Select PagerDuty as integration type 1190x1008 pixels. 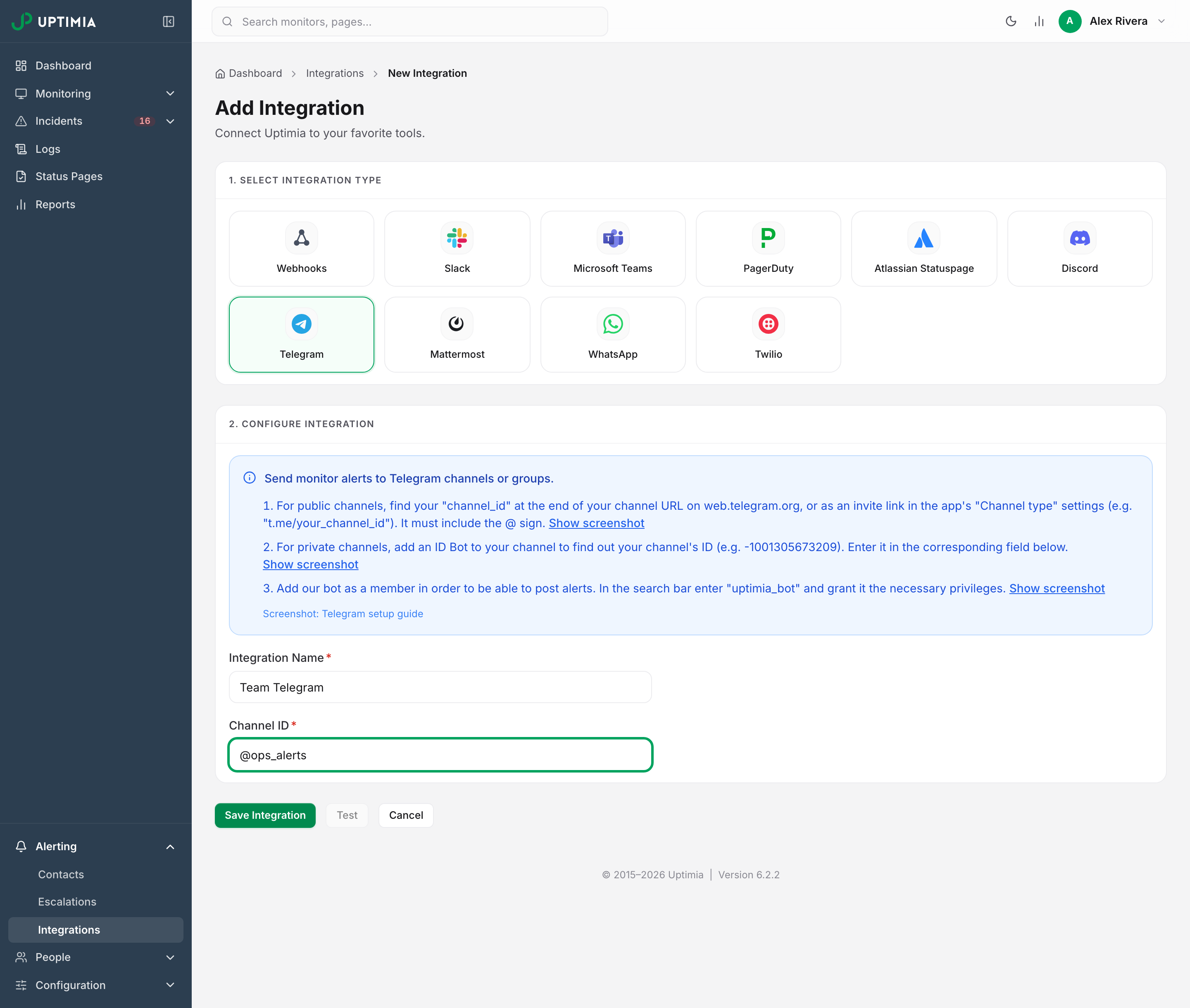click(768, 249)
